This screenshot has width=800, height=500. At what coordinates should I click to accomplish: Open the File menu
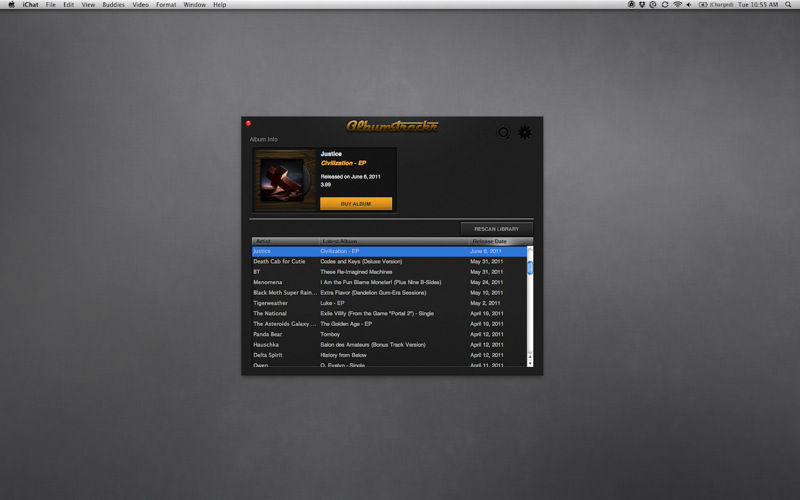[x=51, y=5]
